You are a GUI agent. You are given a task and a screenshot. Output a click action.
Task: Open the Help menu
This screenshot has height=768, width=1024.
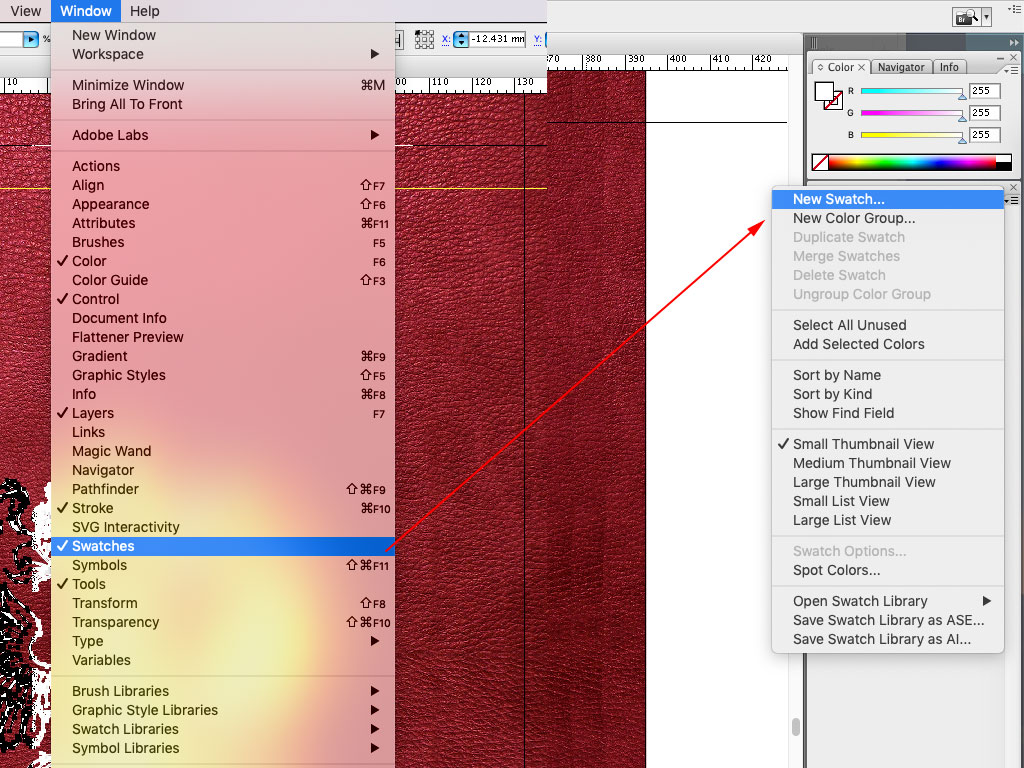pyautogui.click(x=144, y=11)
